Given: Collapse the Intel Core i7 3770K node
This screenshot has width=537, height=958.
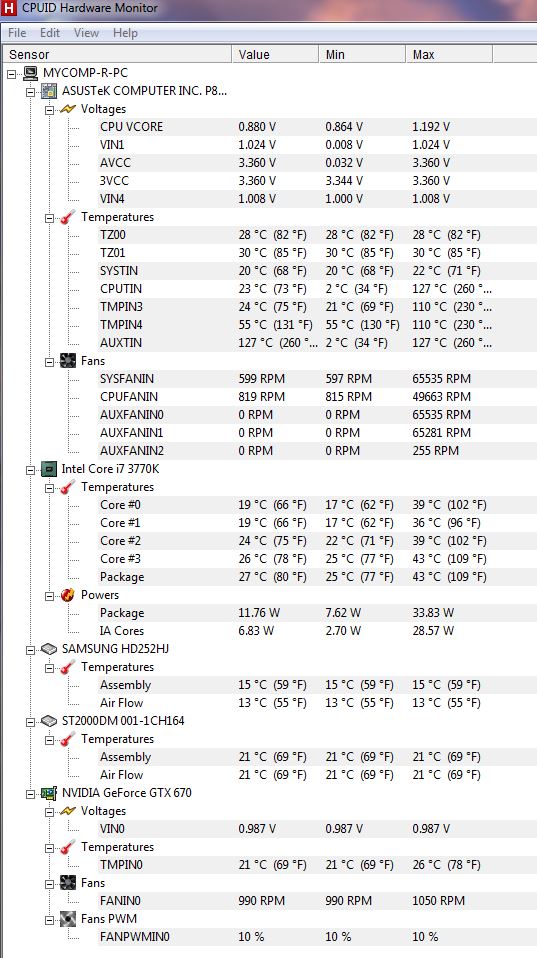Looking at the screenshot, I should (30, 469).
